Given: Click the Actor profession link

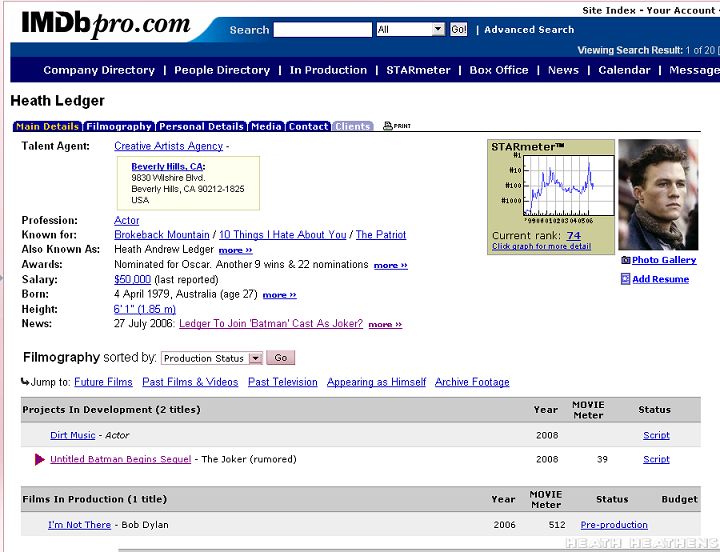Looking at the screenshot, I should click(x=127, y=220).
